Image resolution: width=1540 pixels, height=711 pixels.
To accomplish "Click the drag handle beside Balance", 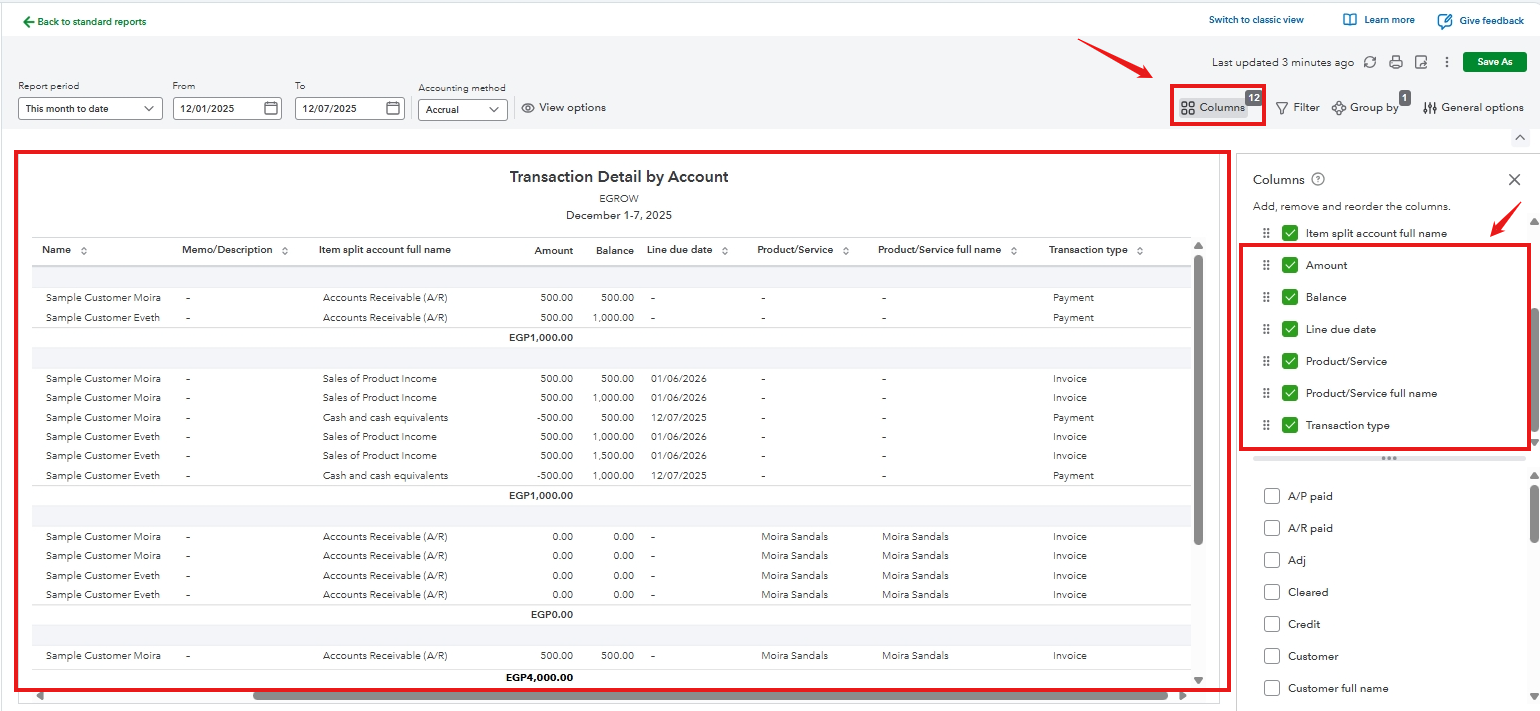I will [x=1266, y=297].
